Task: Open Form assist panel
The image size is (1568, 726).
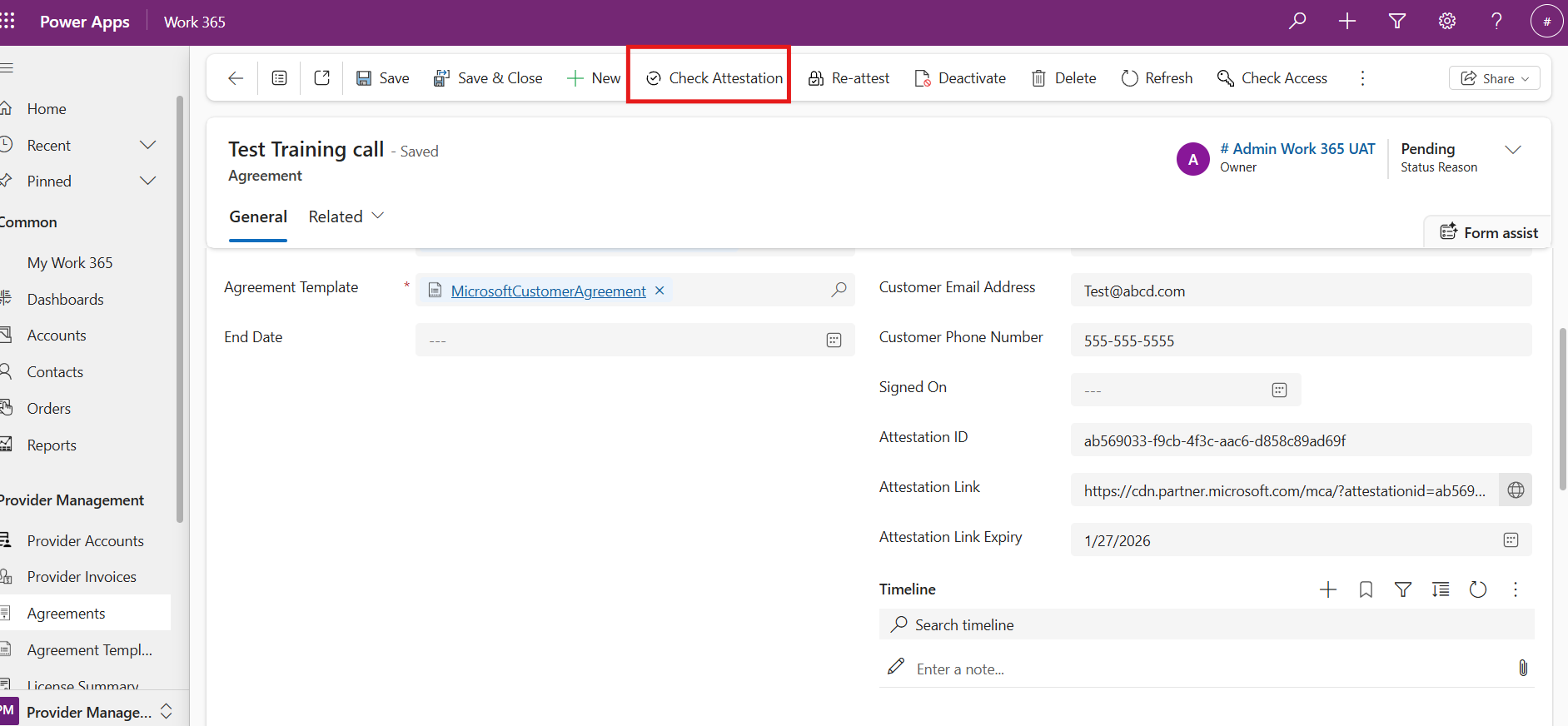Action: coord(1489,233)
